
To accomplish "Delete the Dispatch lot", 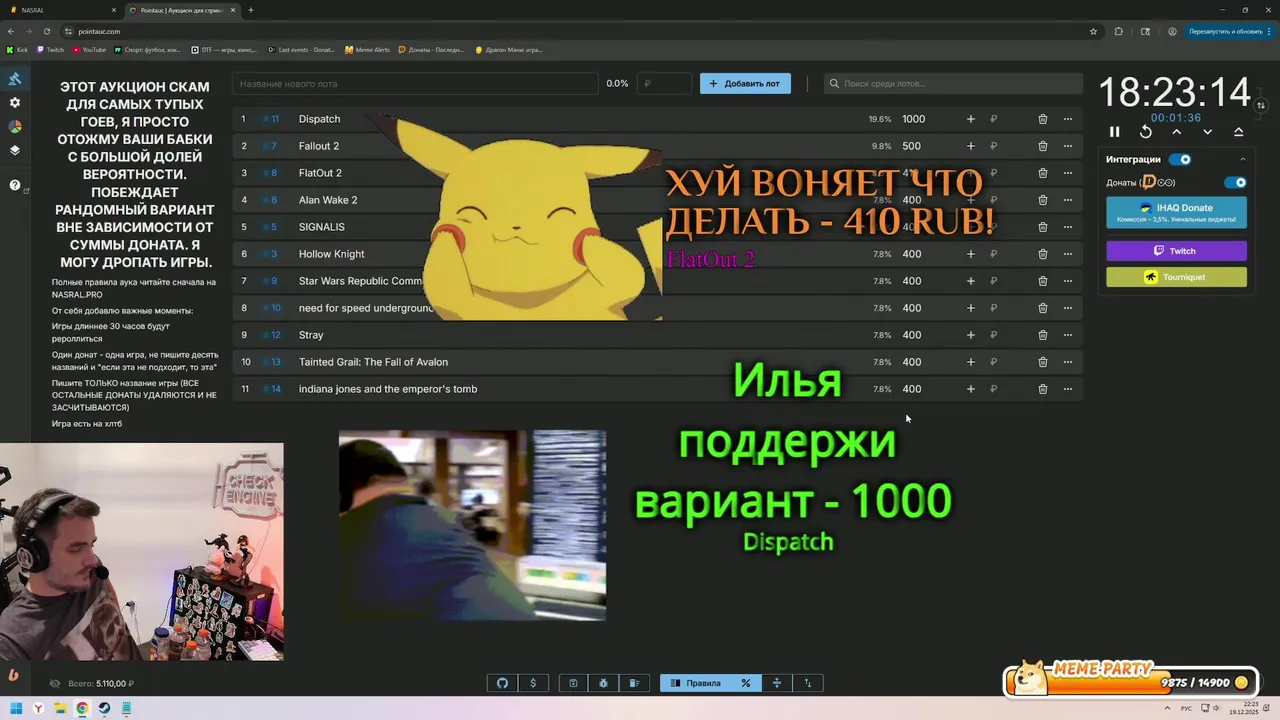I will [1042, 119].
